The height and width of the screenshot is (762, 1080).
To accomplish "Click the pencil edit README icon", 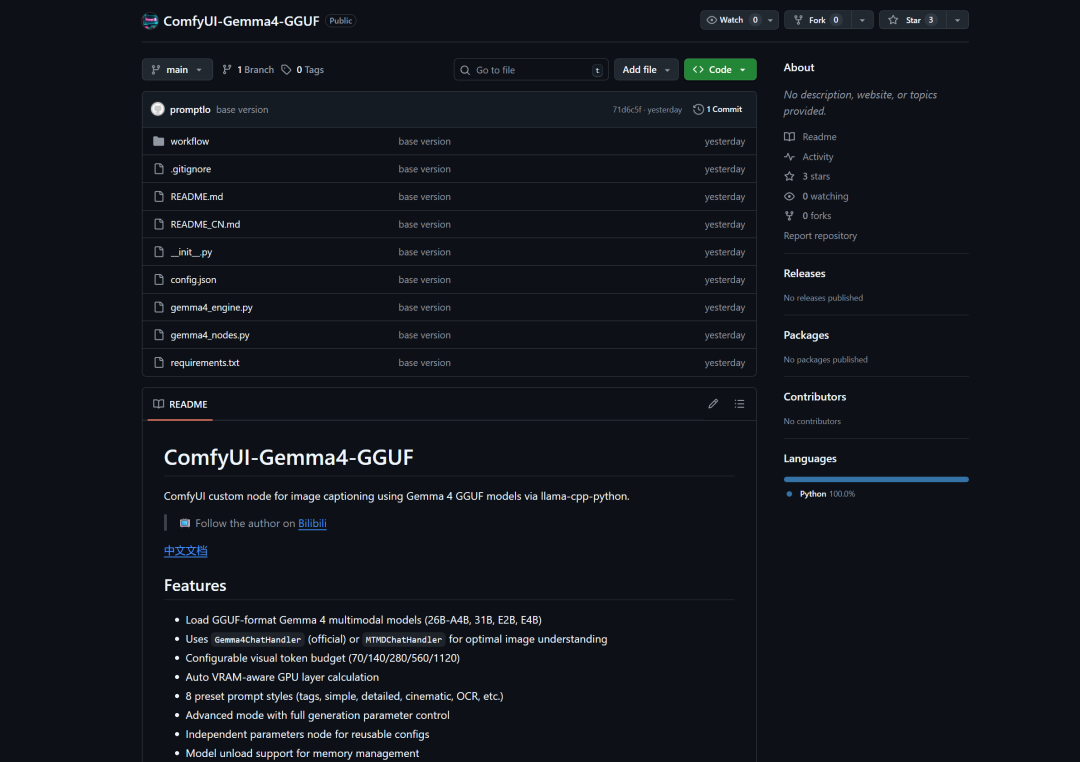I will tap(713, 404).
